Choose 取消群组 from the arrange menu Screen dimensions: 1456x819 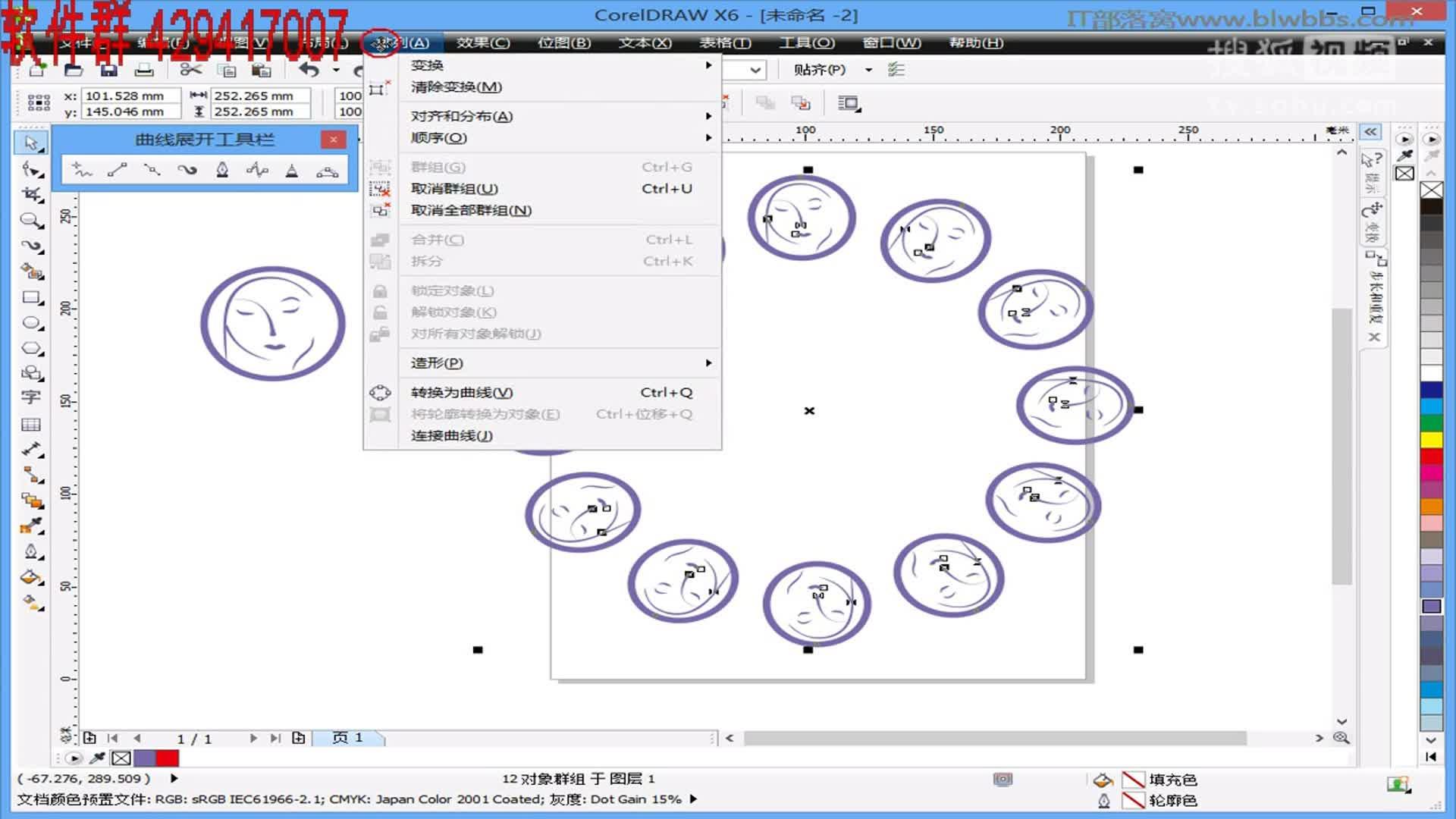coord(452,188)
